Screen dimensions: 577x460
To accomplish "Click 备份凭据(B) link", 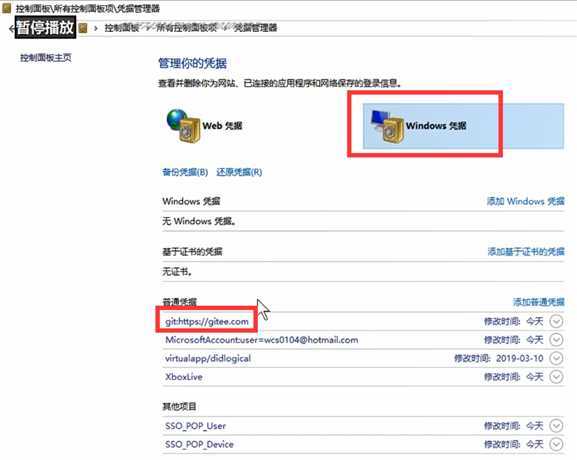I will pos(185,172).
